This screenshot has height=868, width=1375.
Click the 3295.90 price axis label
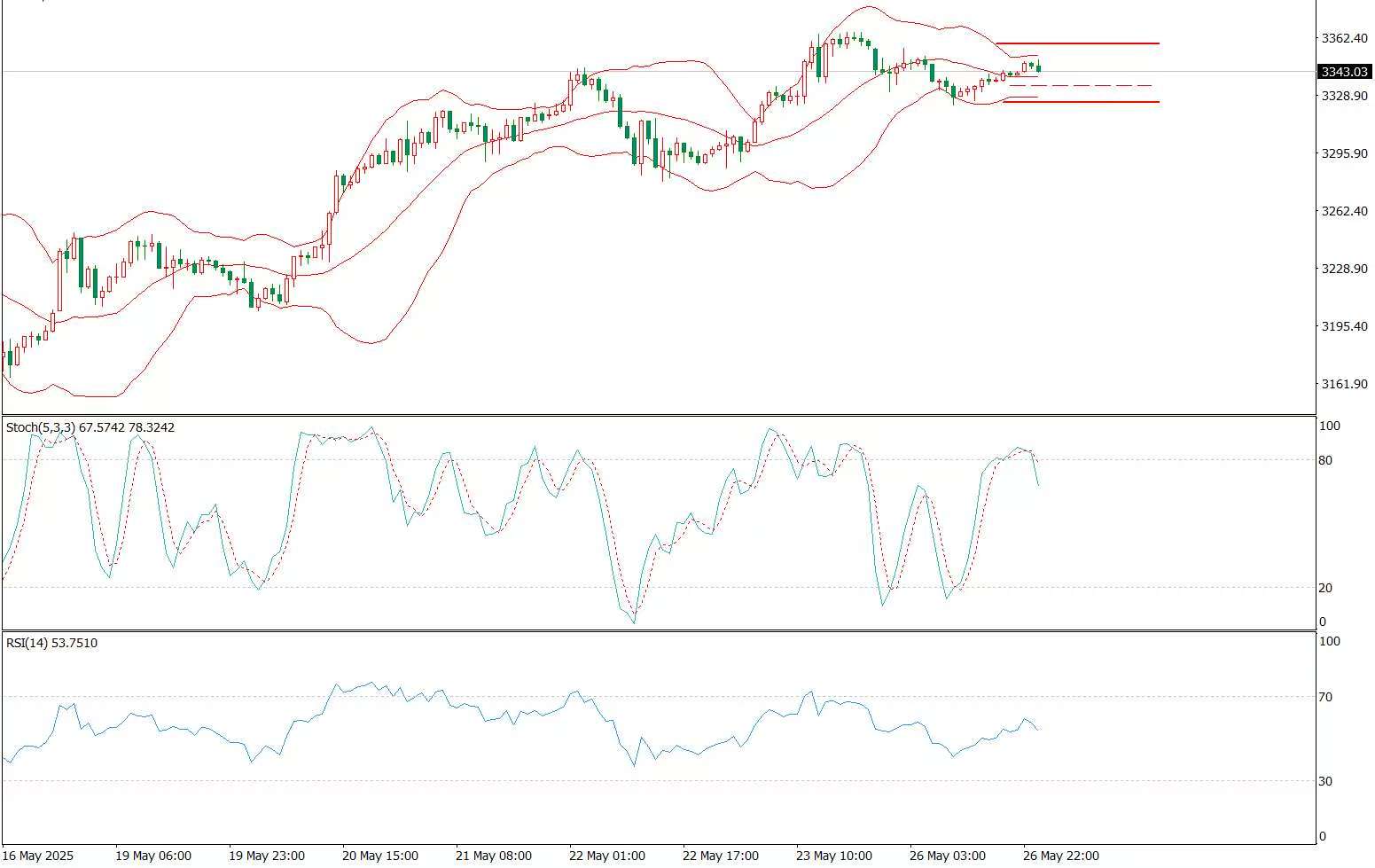tap(1344, 153)
